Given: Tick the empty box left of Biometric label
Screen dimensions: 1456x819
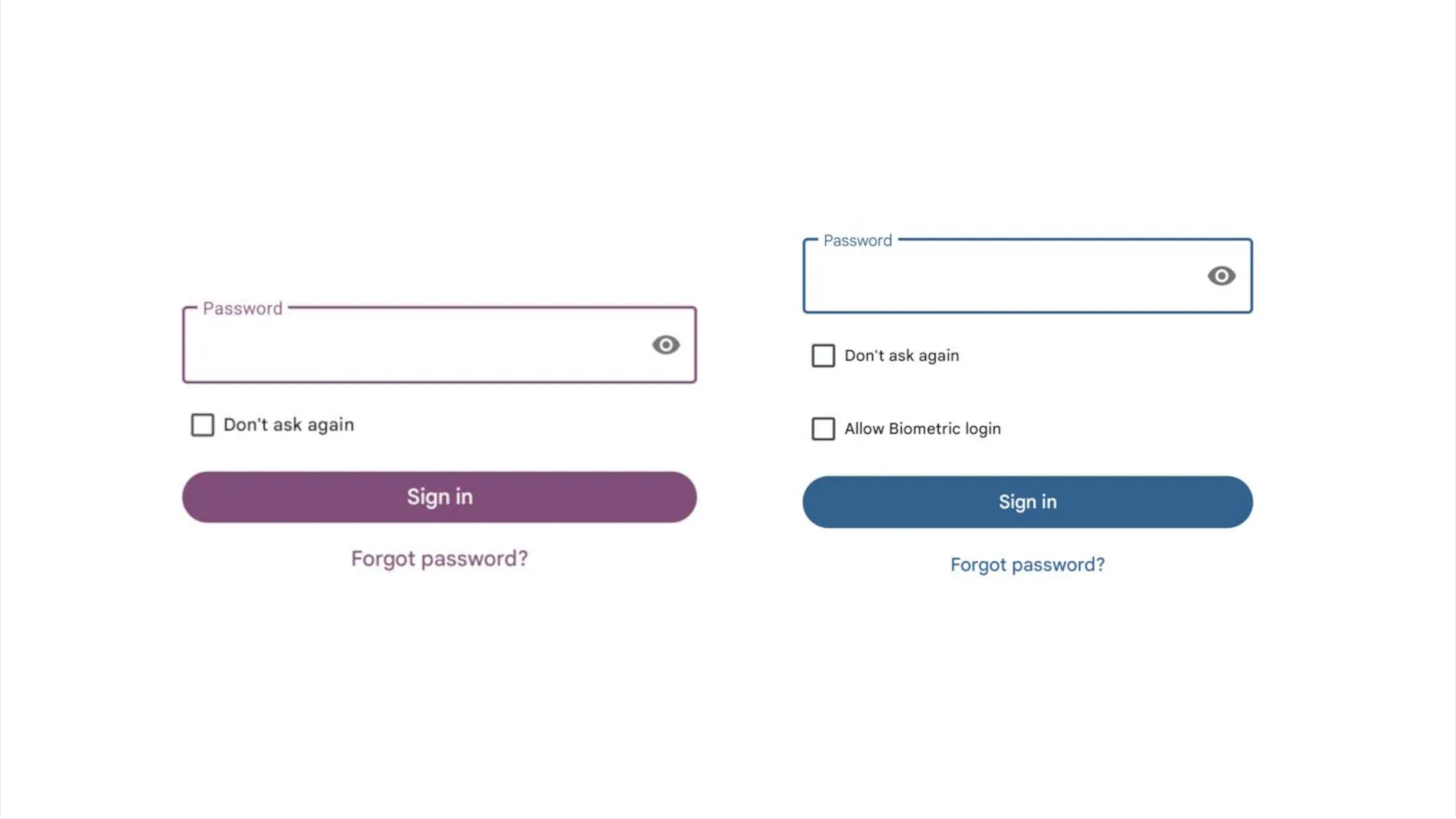Looking at the screenshot, I should 823,428.
